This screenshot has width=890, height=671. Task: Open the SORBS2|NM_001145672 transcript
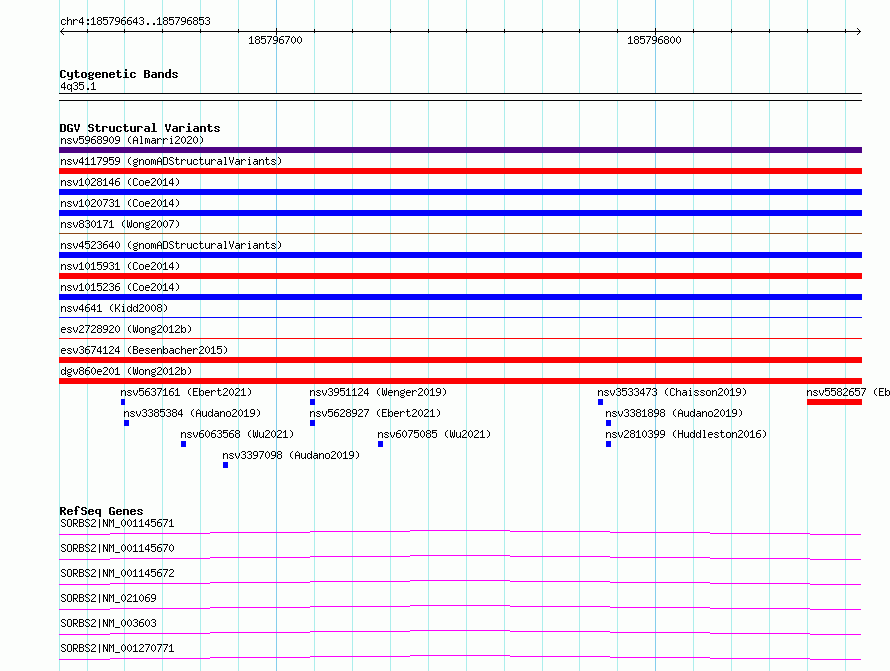pyautogui.click(x=117, y=573)
